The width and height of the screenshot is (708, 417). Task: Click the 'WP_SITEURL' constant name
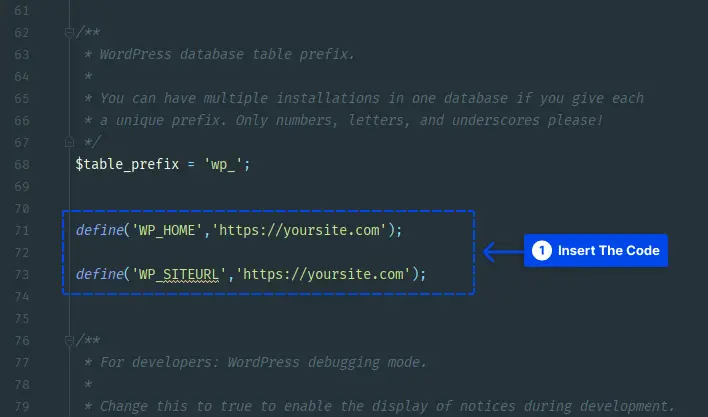(178, 274)
